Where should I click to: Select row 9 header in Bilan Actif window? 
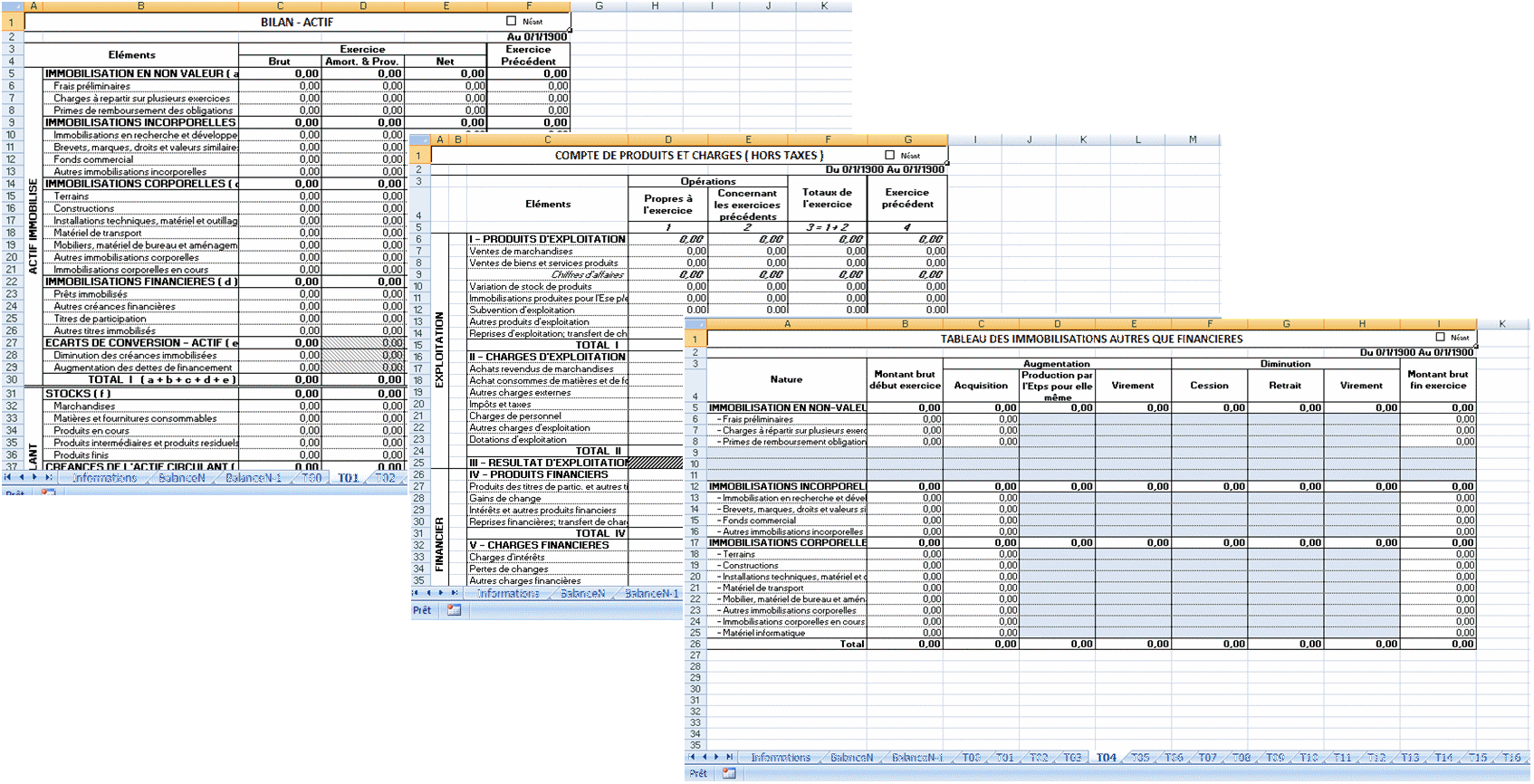click(12, 122)
